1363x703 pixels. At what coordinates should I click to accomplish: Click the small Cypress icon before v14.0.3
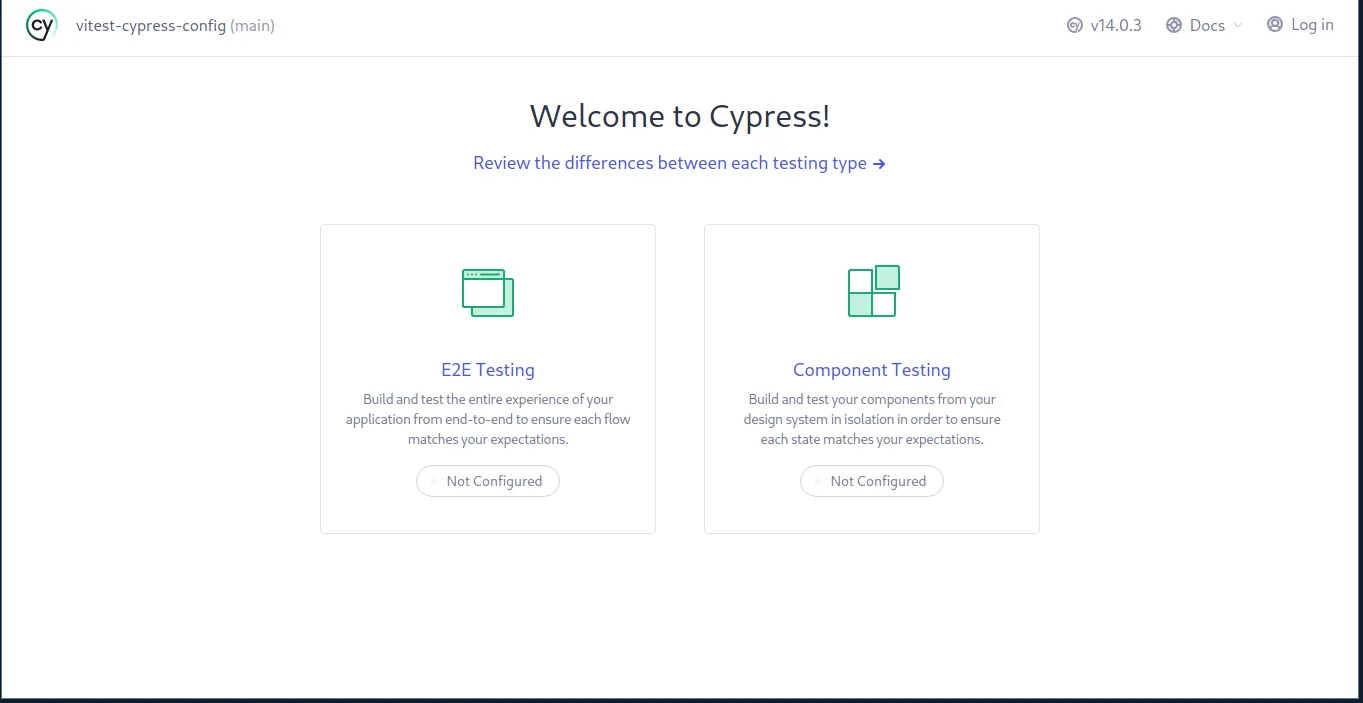coord(1075,24)
